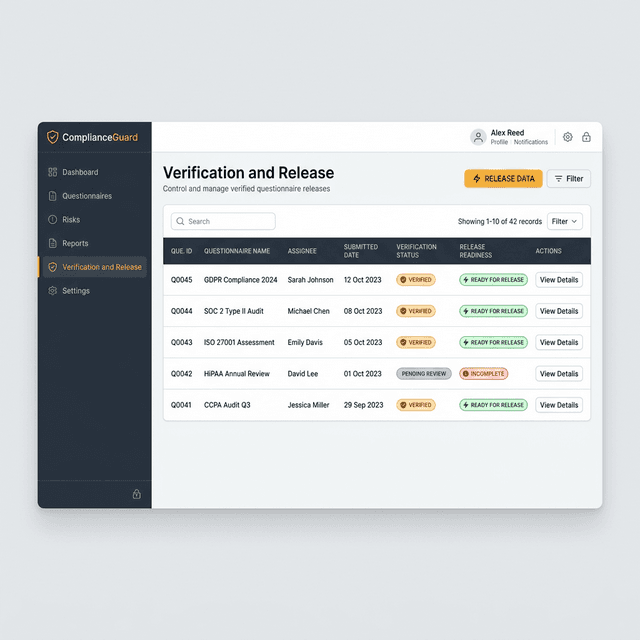Click the Q0043 ID cell
Image resolution: width=640 pixels, height=640 pixels.
pyautogui.click(x=181, y=342)
